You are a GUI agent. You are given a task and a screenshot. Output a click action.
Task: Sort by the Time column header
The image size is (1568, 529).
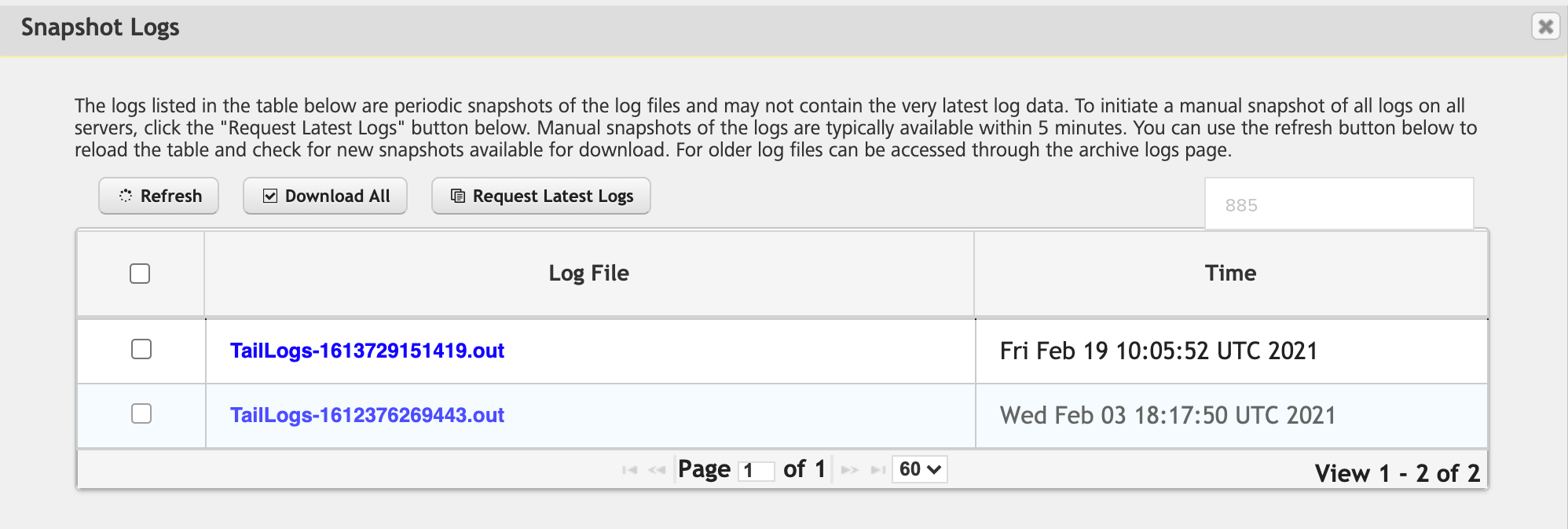pyautogui.click(x=1230, y=273)
